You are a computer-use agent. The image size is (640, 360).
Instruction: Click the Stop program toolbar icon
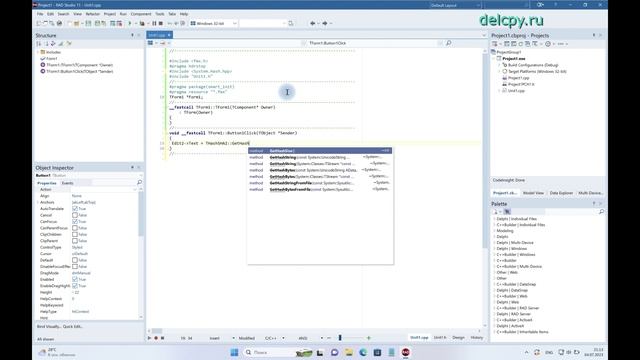click(x=161, y=23)
